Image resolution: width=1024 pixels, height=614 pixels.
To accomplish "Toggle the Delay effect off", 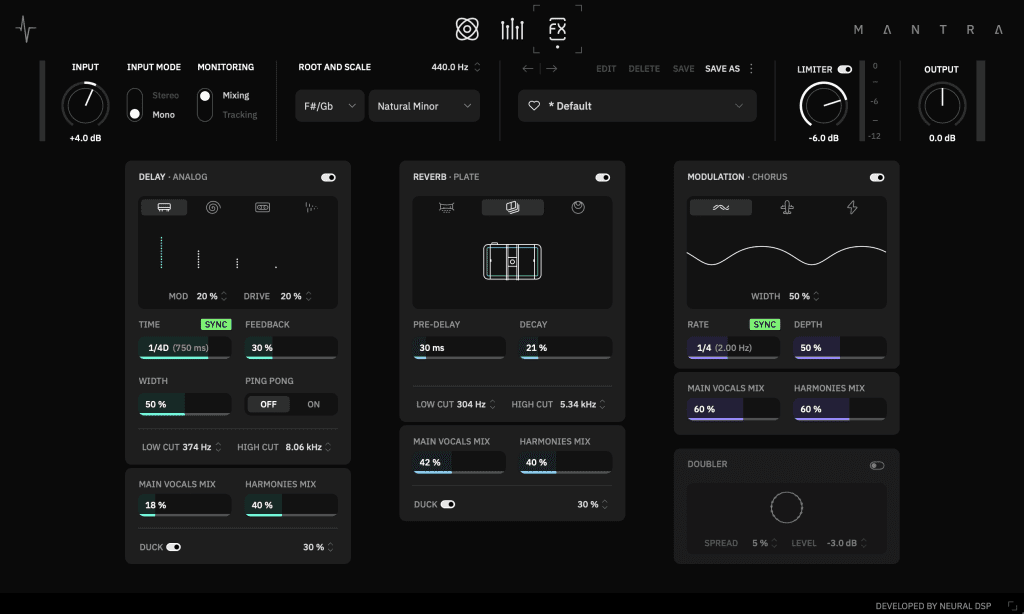I will [x=328, y=177].
